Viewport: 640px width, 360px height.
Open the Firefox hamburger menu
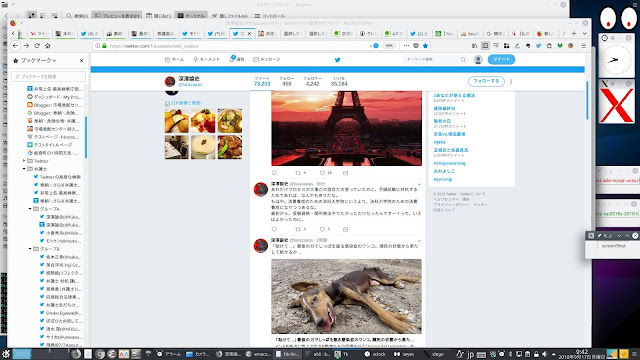pyautogui.click(x=583, y=46)
